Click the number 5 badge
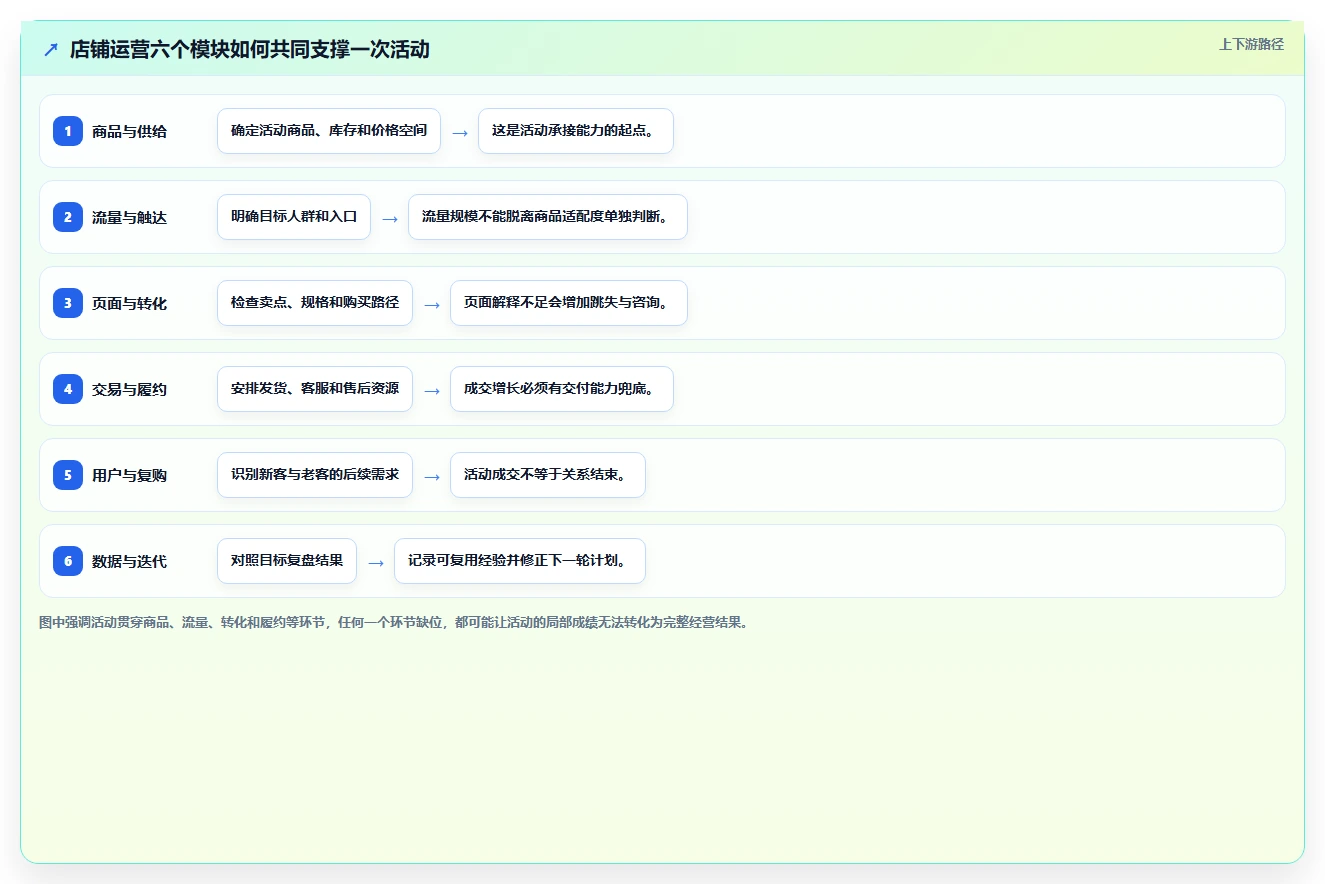This screenshot has height=884, width=1325. (68, 474)
